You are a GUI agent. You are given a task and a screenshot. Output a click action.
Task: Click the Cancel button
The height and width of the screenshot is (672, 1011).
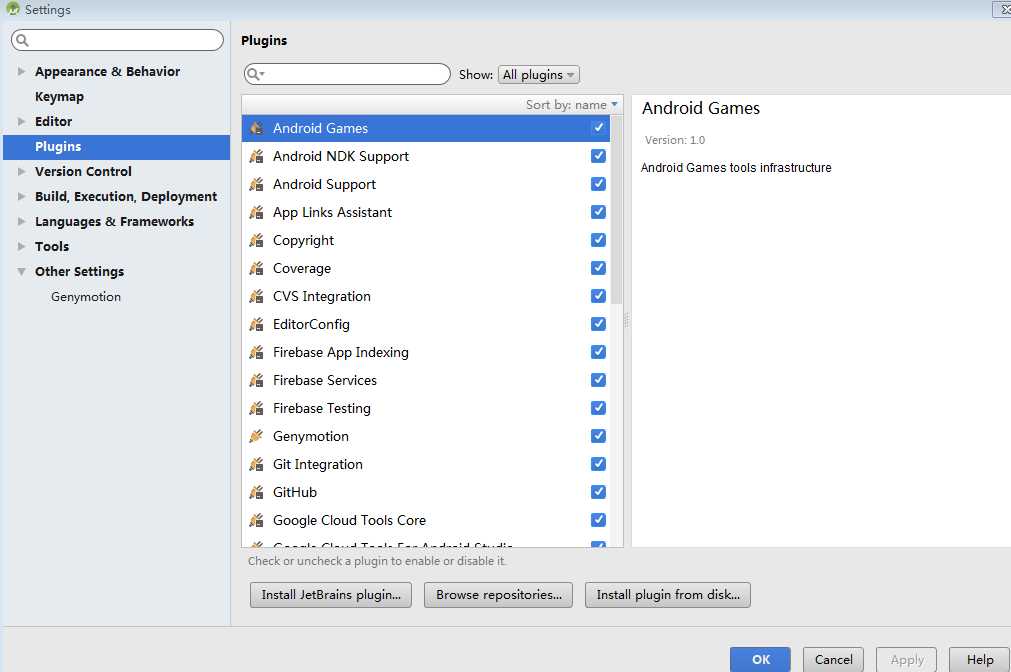pos(833,659)
